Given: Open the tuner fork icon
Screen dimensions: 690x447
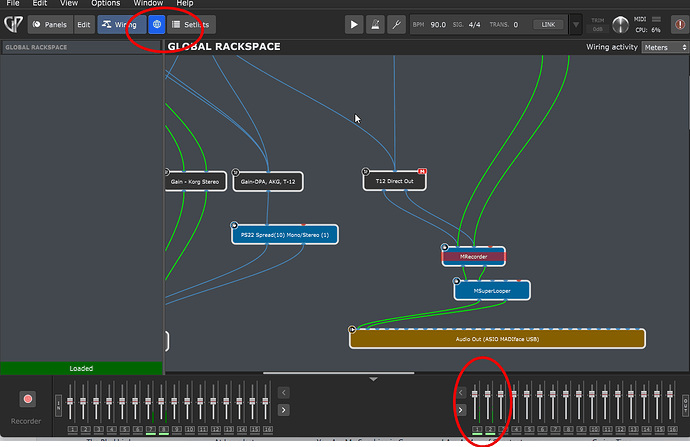Looking at the screenshot, I should [396, 25].
